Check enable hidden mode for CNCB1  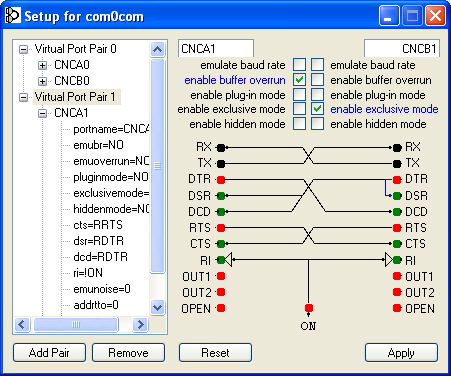coord(317,124)
